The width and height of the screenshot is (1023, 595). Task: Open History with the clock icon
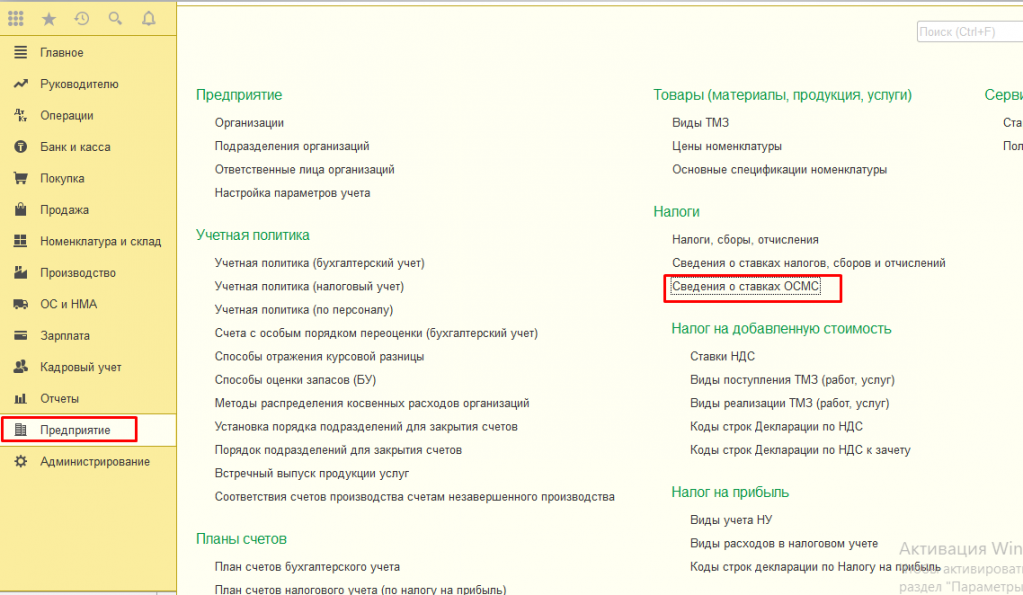(82, 19)
